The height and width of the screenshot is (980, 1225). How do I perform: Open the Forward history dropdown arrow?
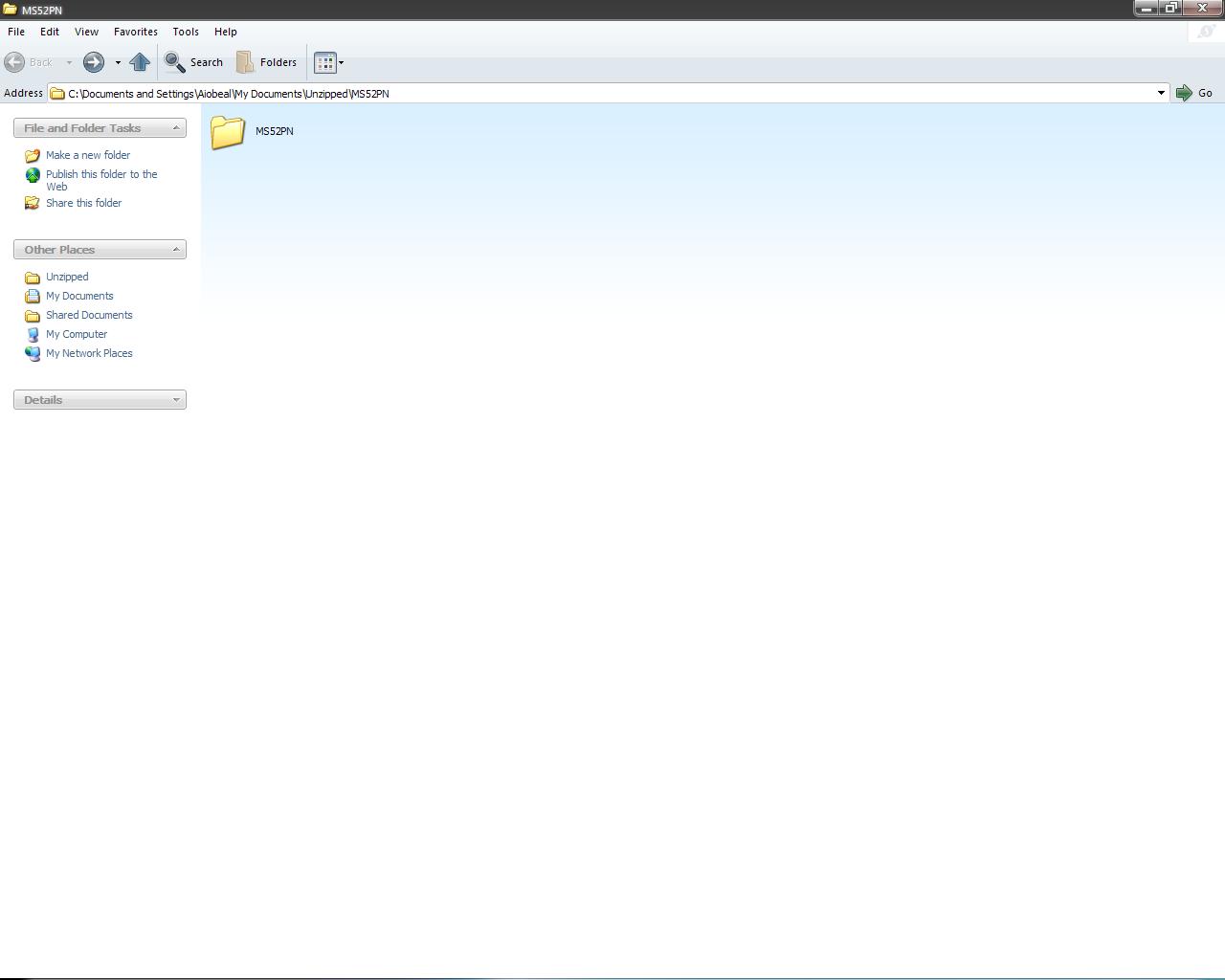pos(118,62)
